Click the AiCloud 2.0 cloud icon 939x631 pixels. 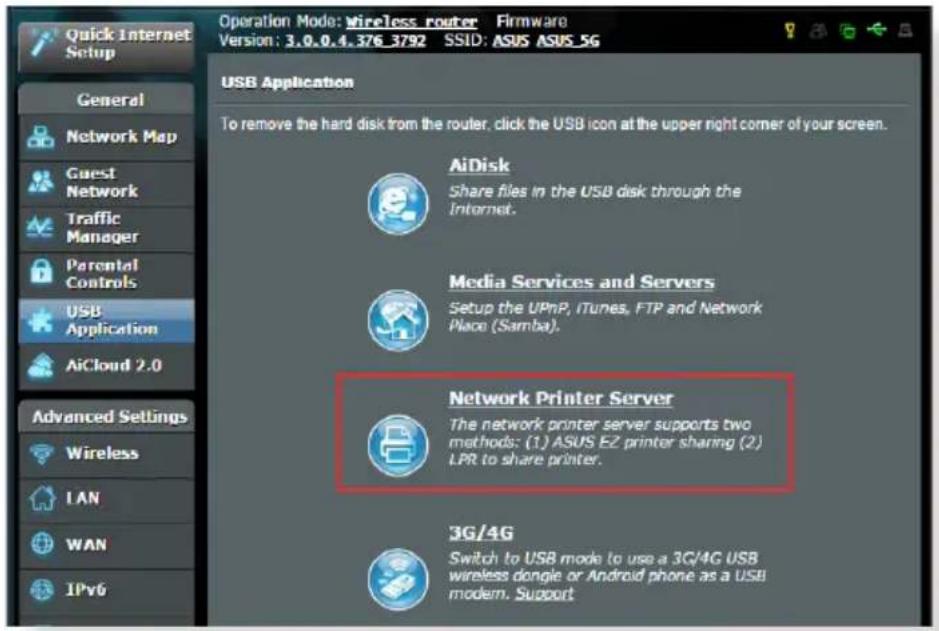[41, 365]
